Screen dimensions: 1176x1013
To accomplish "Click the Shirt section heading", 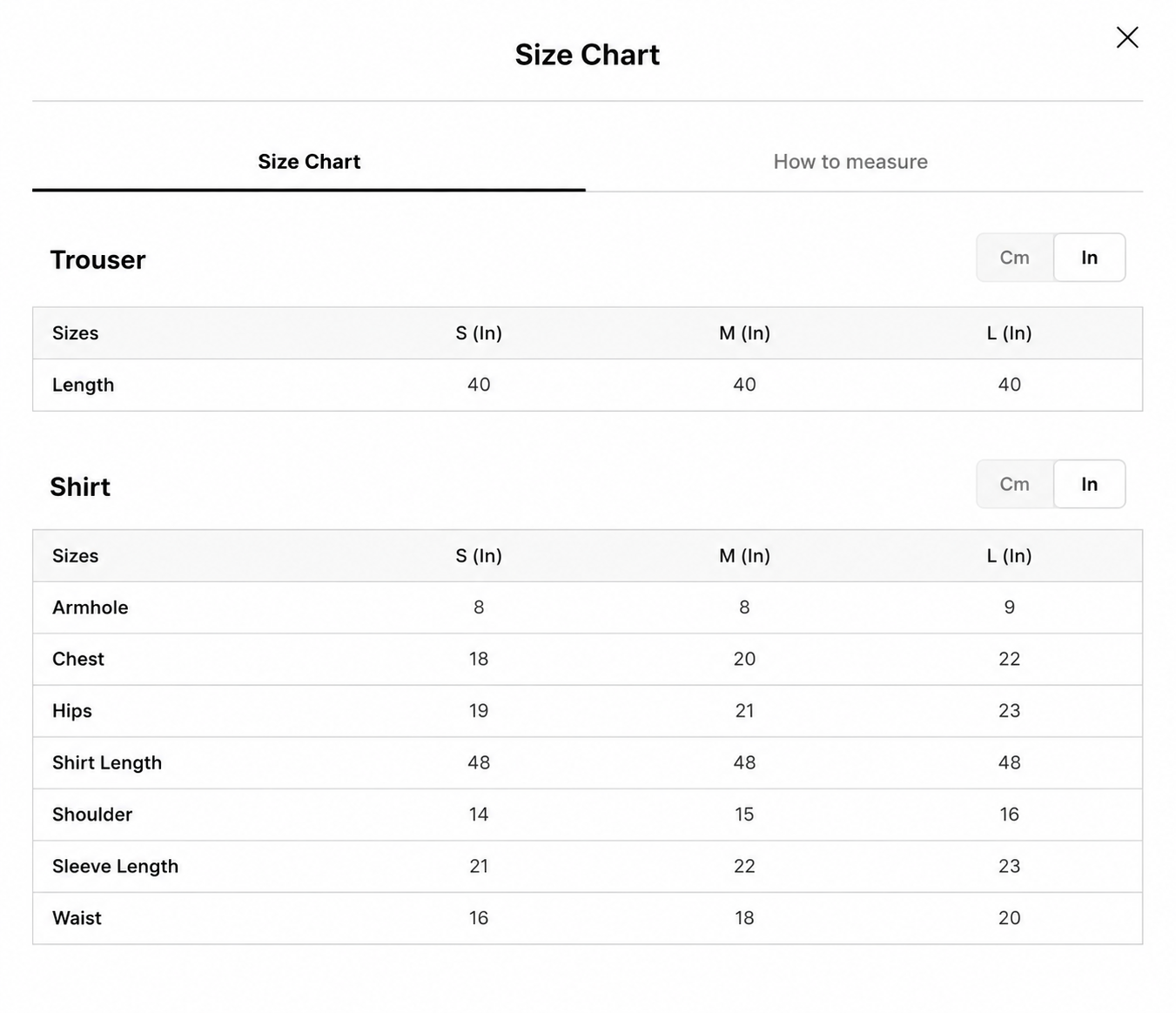I will 80,486.
